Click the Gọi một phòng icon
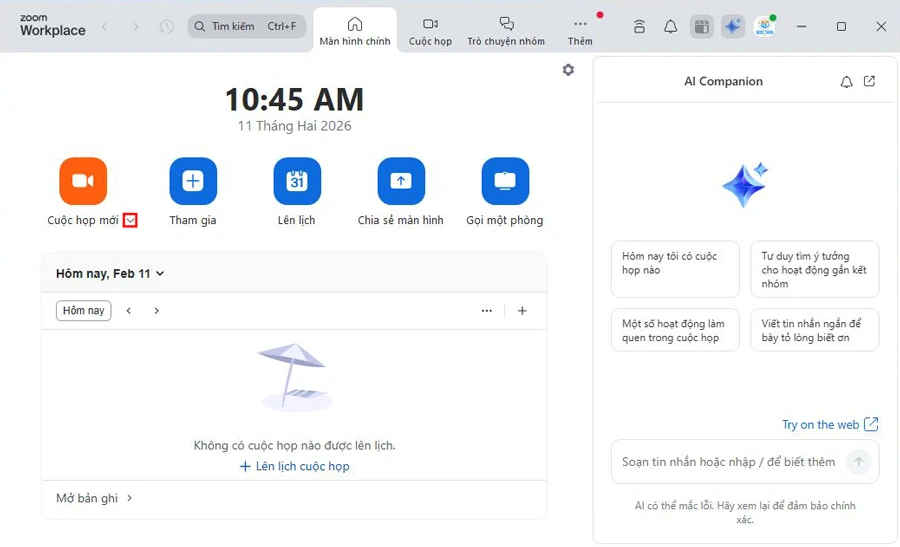This screenshot has height=547, width=900. (505, 181)
